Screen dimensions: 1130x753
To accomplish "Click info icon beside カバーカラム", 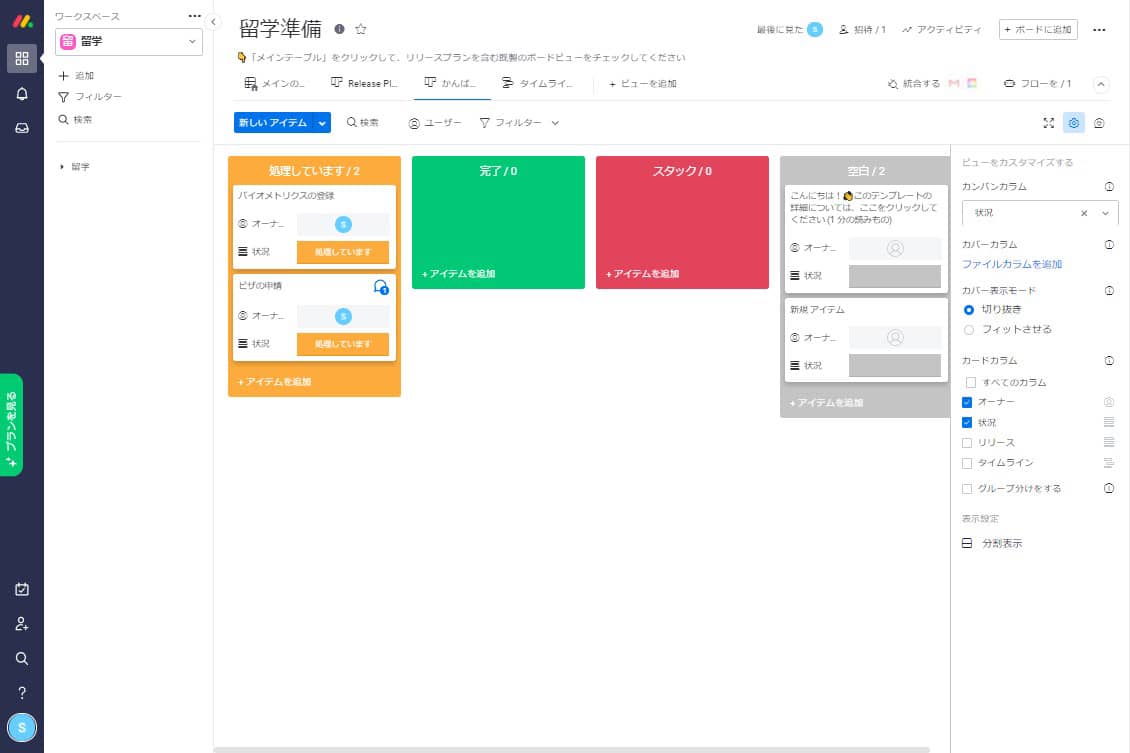I will [1109, 245].
